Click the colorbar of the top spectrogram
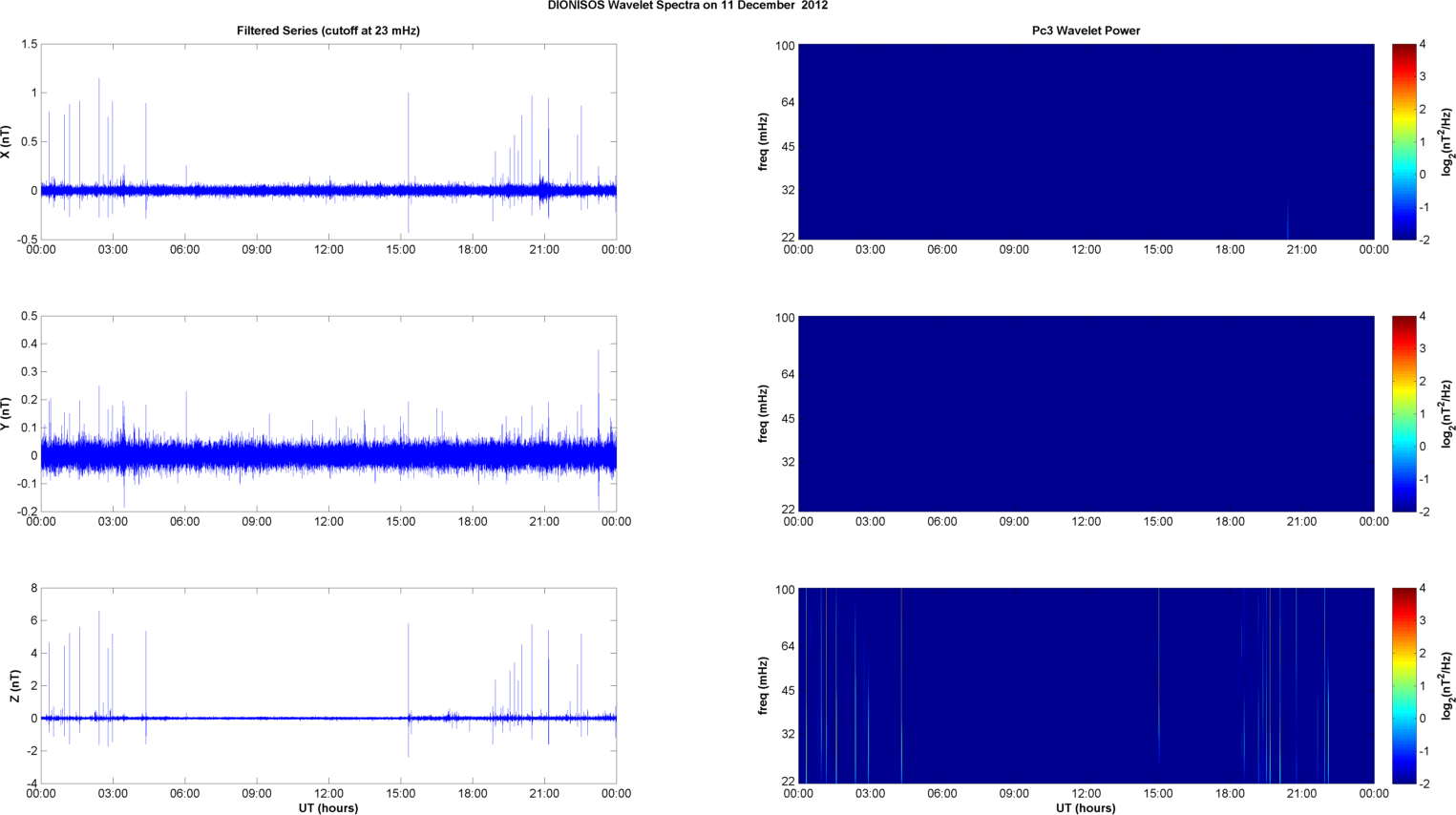 [x=1403, y=141]
